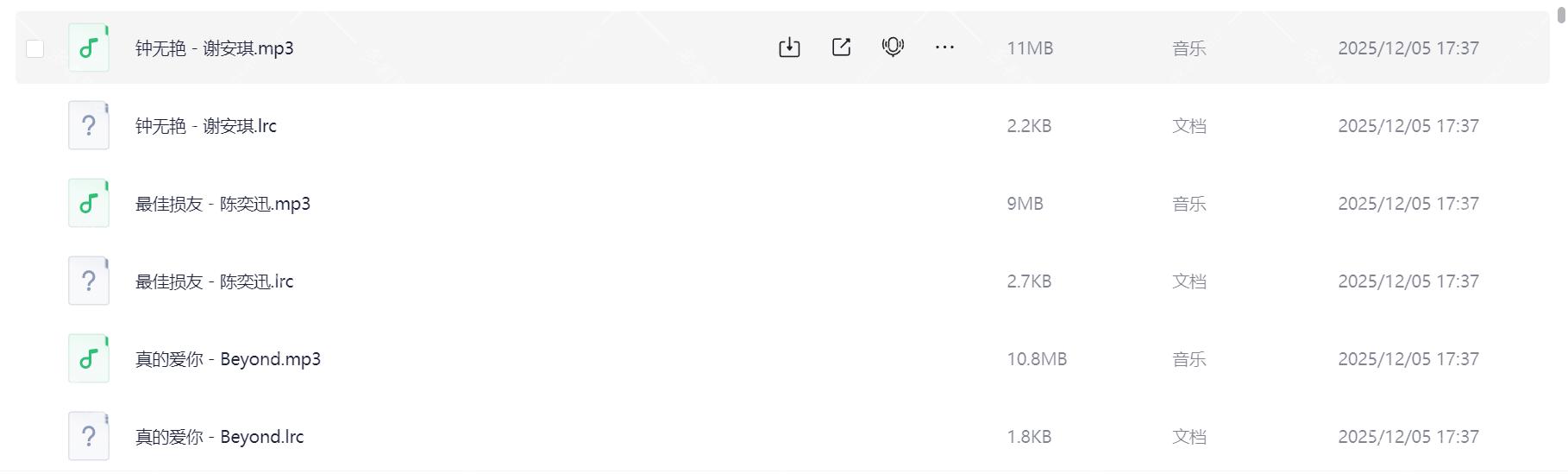Share the 钟无艳 - 谢安琪.mp3 file
This screenshot has height=474, width=1568.
841,47
